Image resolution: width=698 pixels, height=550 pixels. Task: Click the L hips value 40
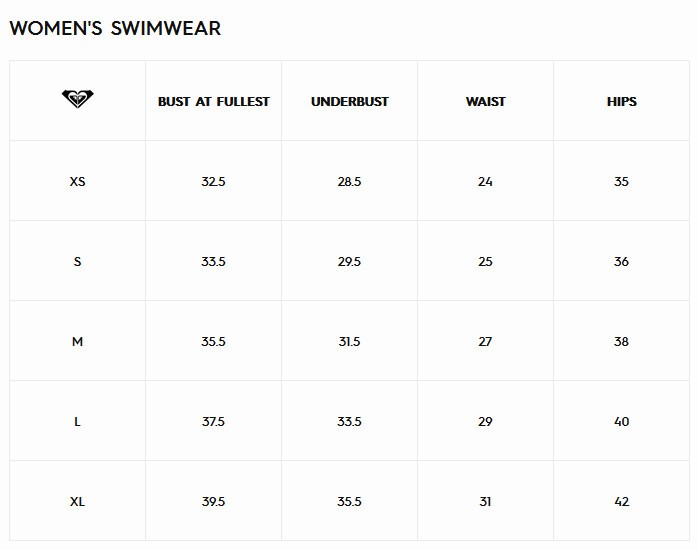[x=621, y=422]
